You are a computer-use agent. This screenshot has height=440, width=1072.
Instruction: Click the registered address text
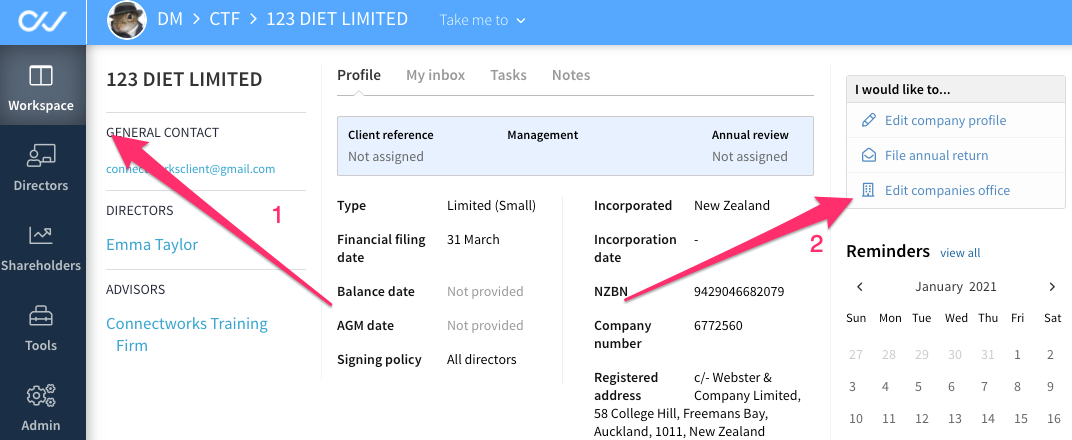click(x=697, y=404)
